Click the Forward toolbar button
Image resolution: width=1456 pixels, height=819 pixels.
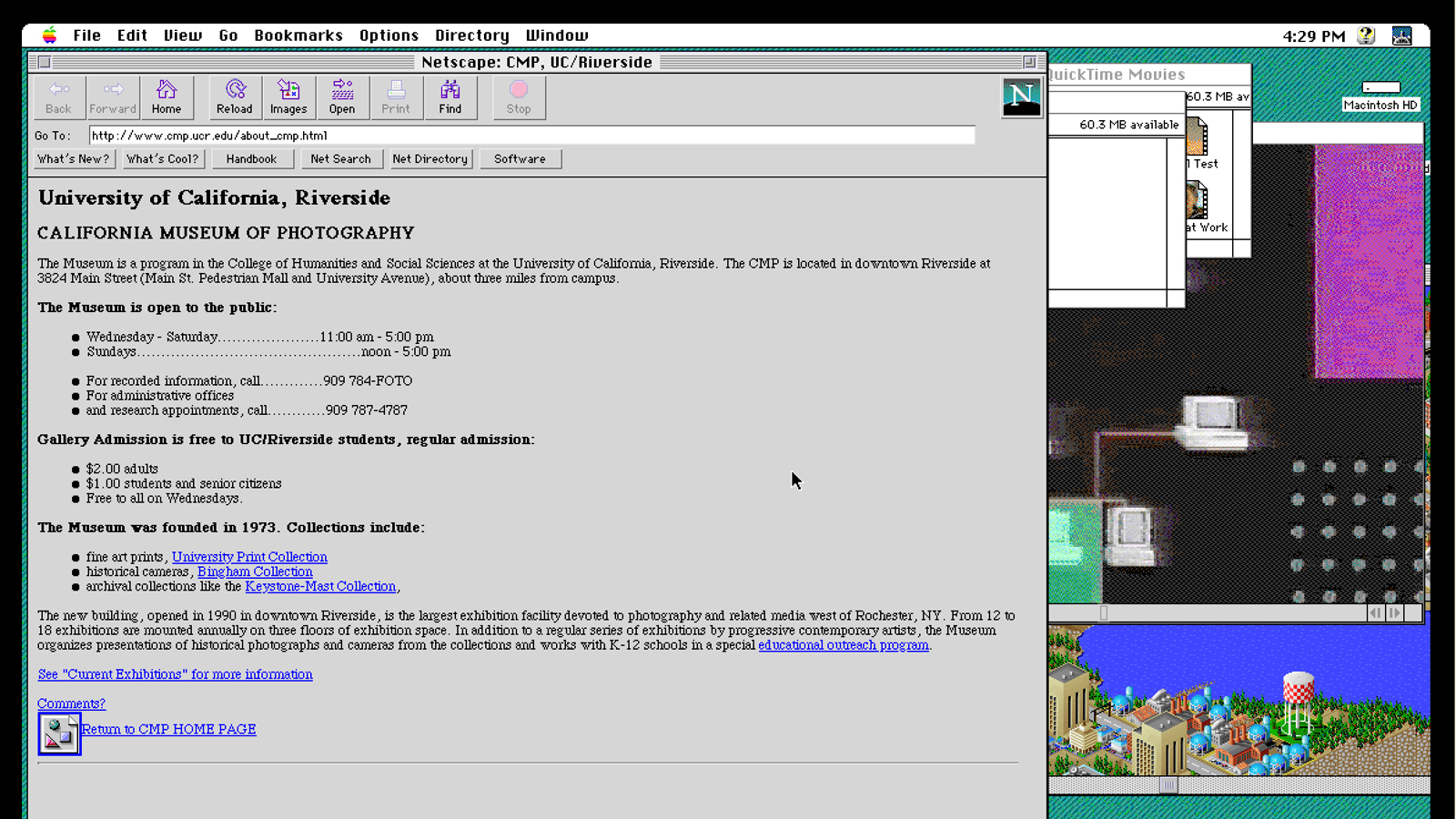(113, 97)
